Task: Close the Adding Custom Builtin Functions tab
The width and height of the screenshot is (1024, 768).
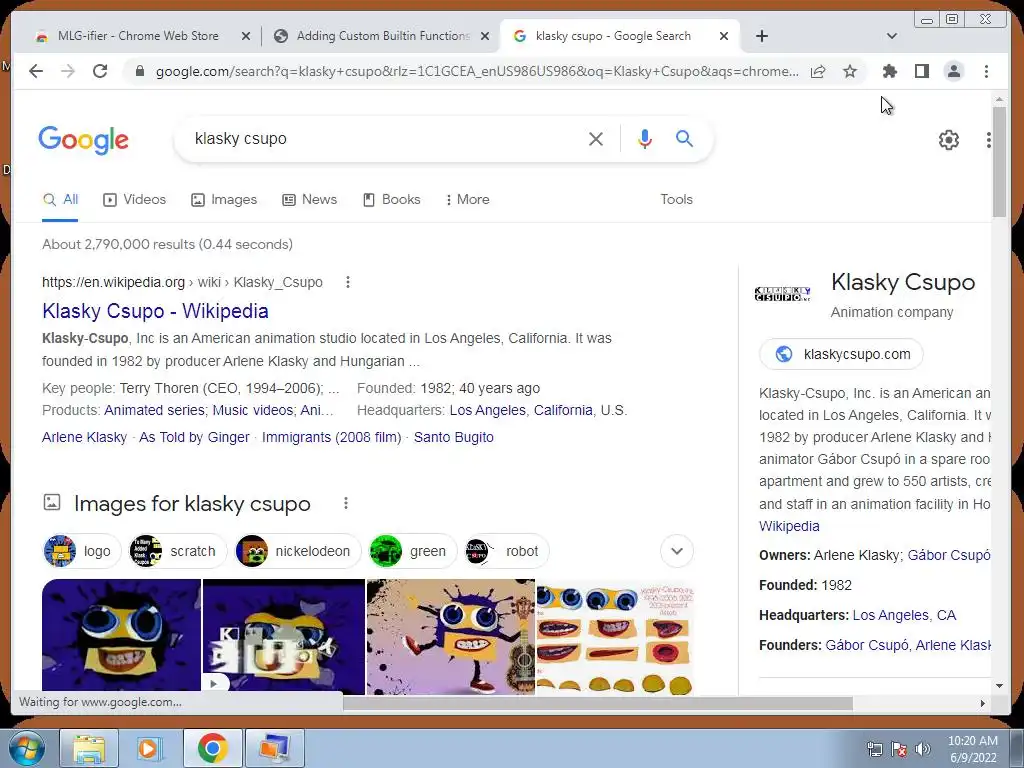Action: [485, 36]
